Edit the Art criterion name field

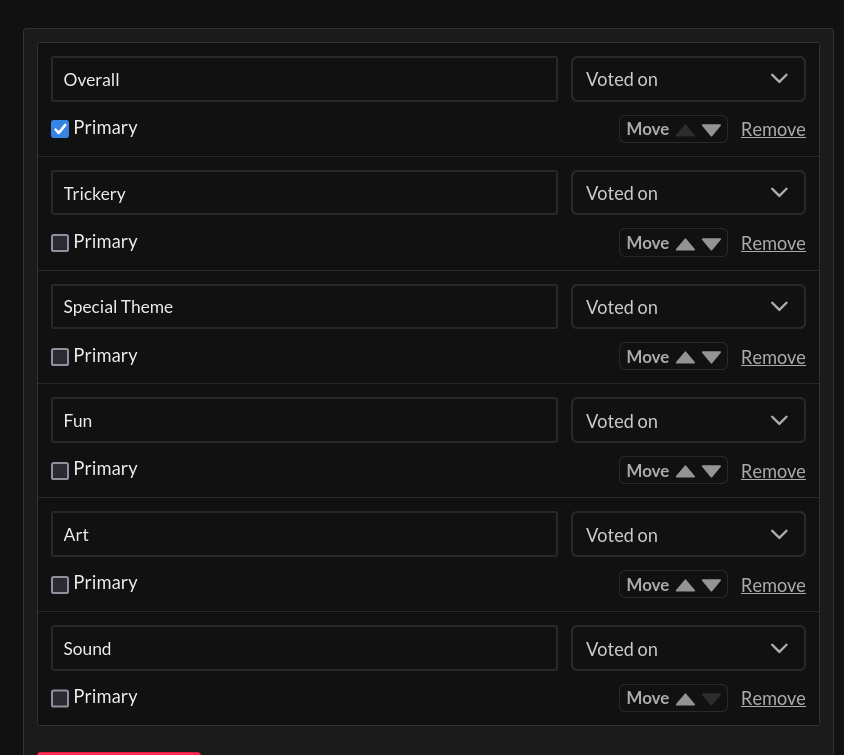tap(304, 535)
